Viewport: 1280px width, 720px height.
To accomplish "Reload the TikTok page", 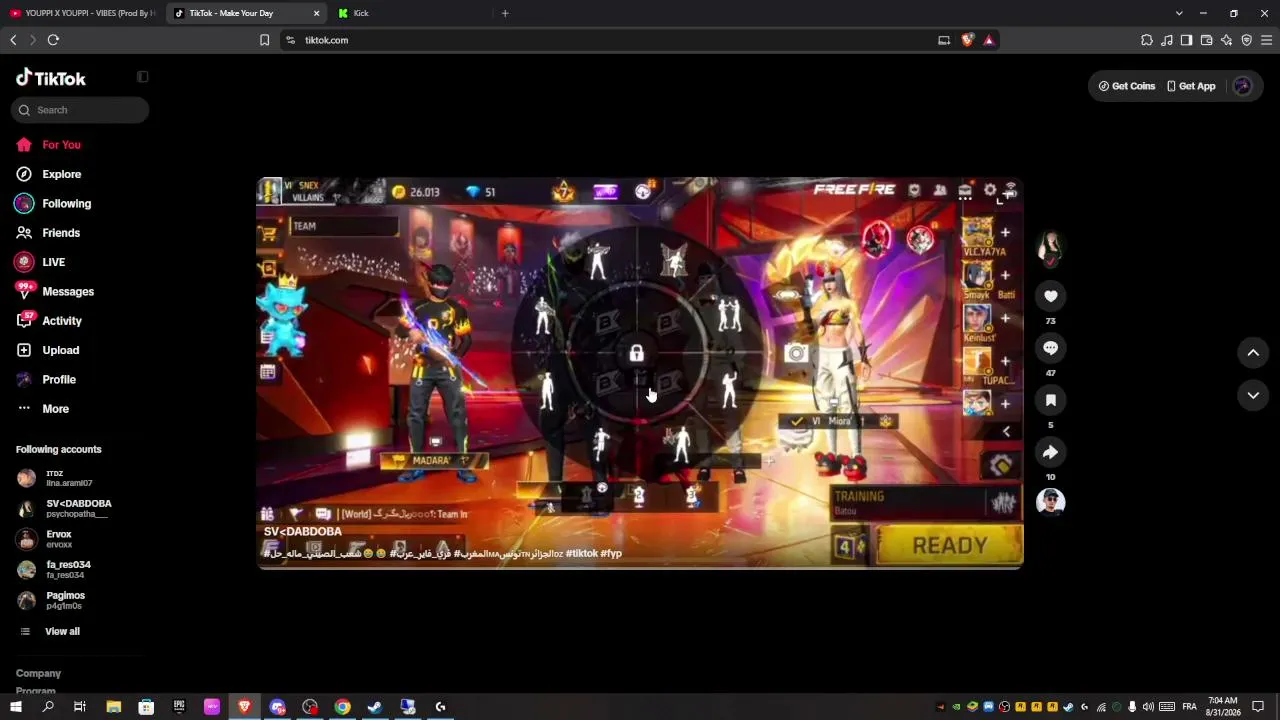I will 53,40.
